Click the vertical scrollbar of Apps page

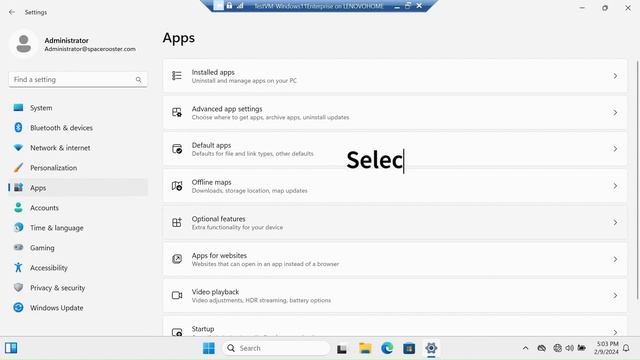(x=637, y=180)
